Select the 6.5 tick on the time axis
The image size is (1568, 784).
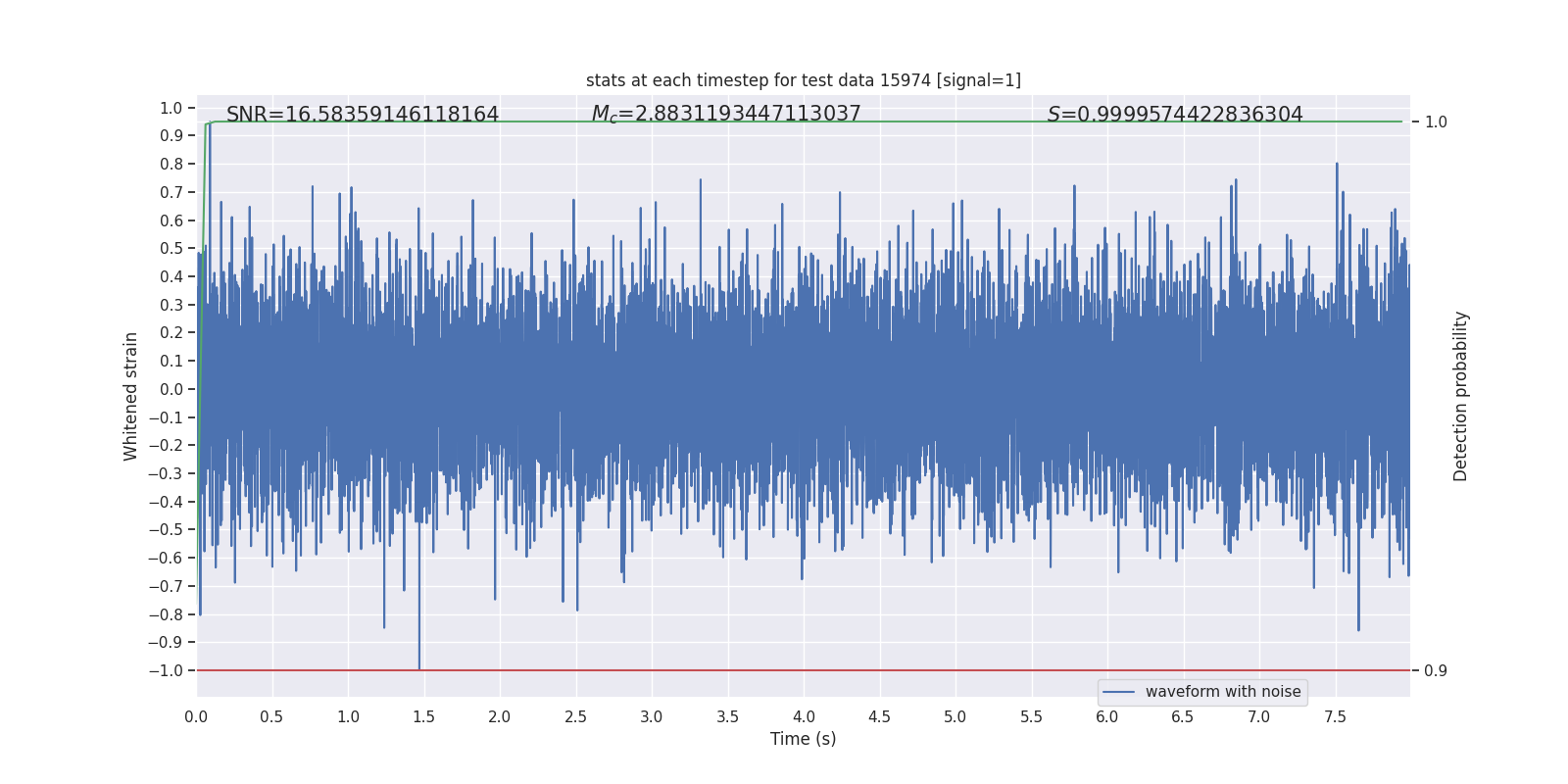pyautogui.click(x=1183, y=716)
